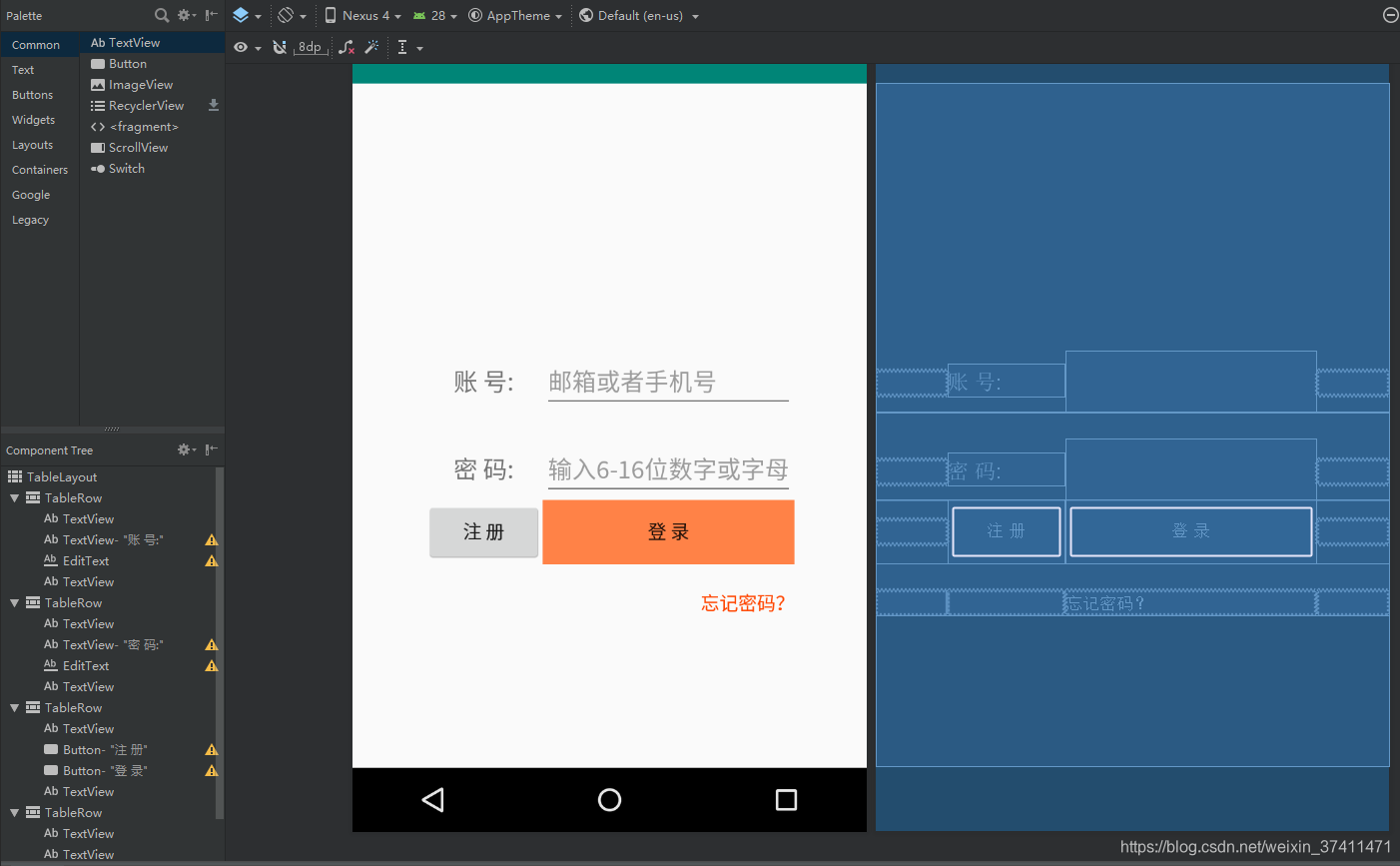Image resolution: width=1400 pixels, height=866 pixels.
Task: Click warning icon beside Button "登 录"
Action: (x=211, y=771)
